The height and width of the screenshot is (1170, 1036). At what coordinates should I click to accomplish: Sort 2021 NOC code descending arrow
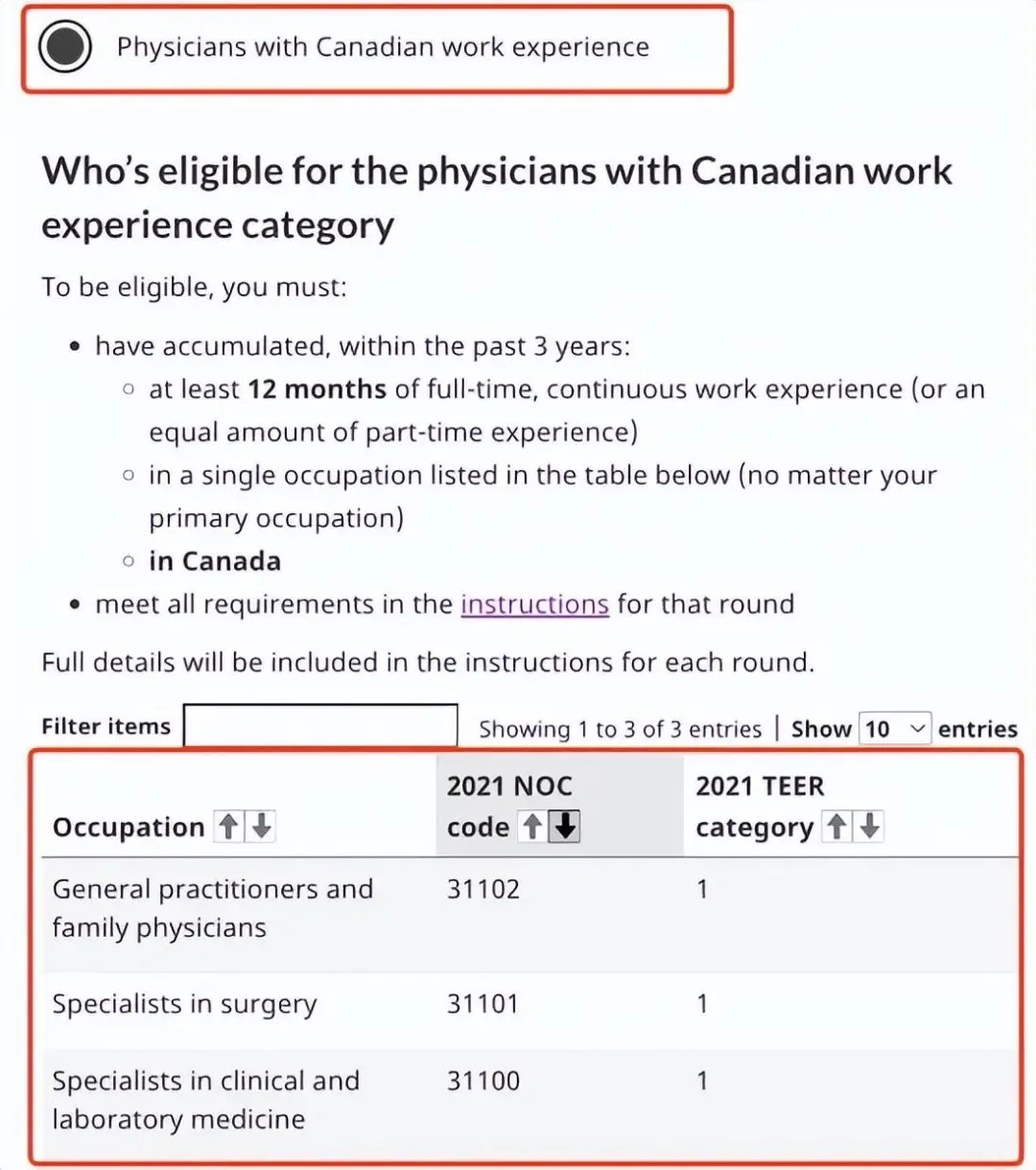coord(565,826)
